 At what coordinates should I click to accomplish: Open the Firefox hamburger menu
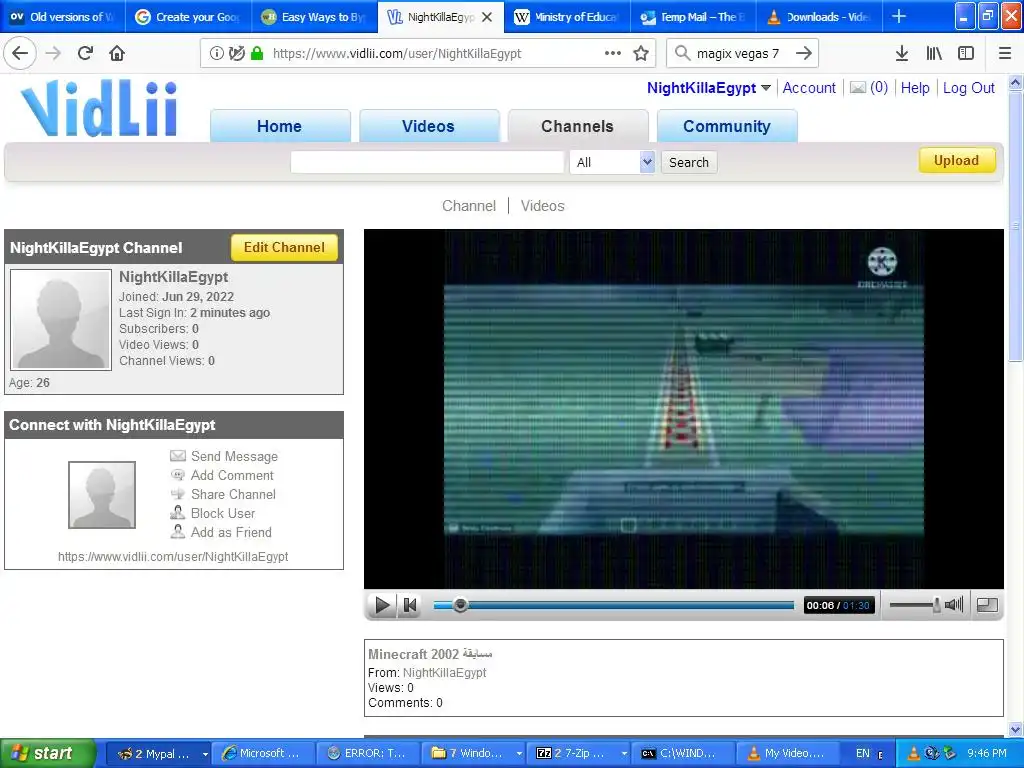click(1005, 54)
